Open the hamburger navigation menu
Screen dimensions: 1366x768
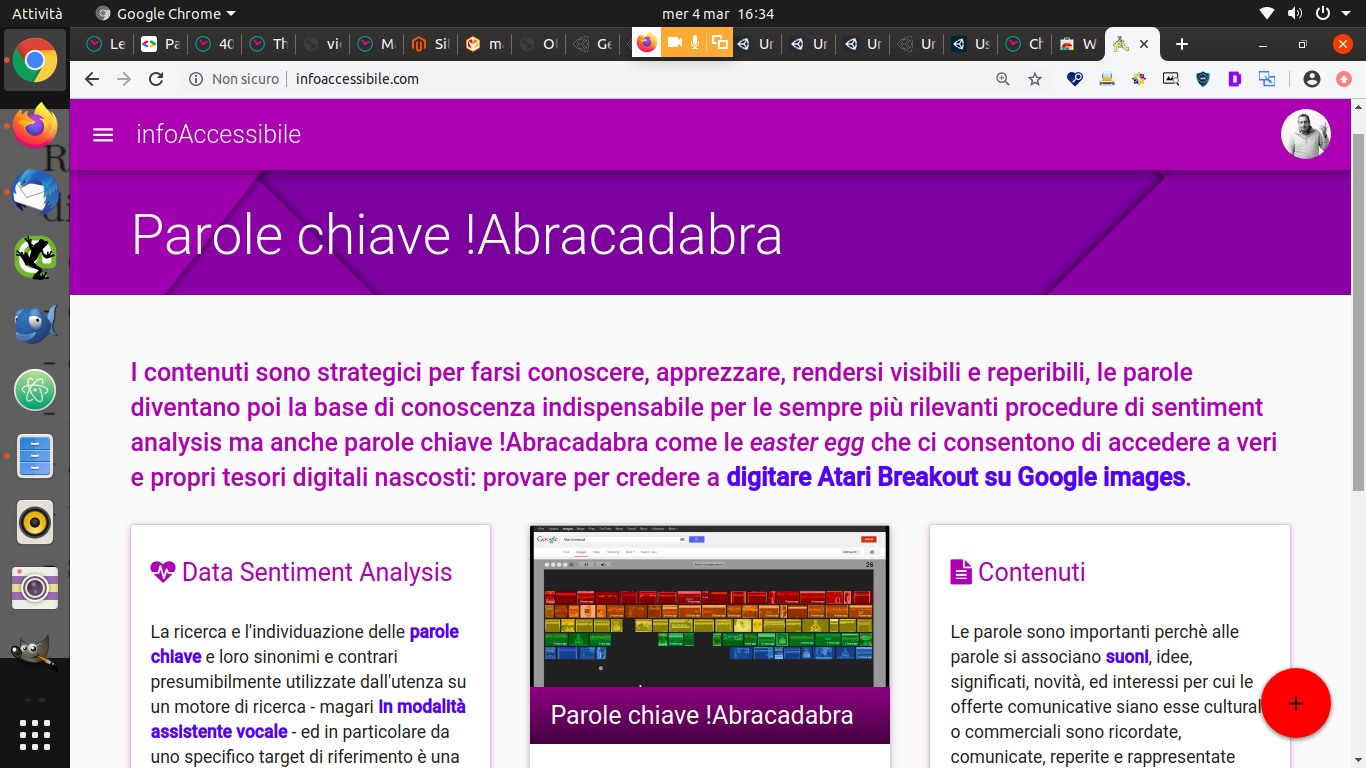pyautogui.click(x=103, y=135)
